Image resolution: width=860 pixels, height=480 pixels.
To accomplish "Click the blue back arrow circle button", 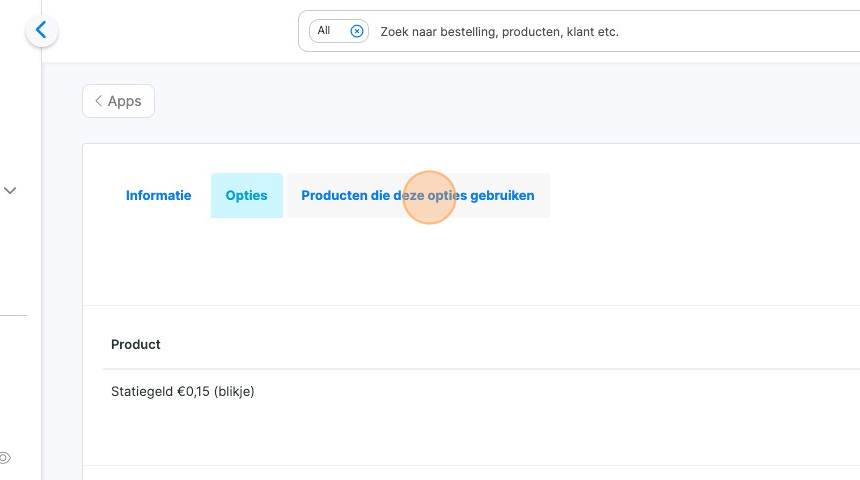I will (x=42, y=30).
